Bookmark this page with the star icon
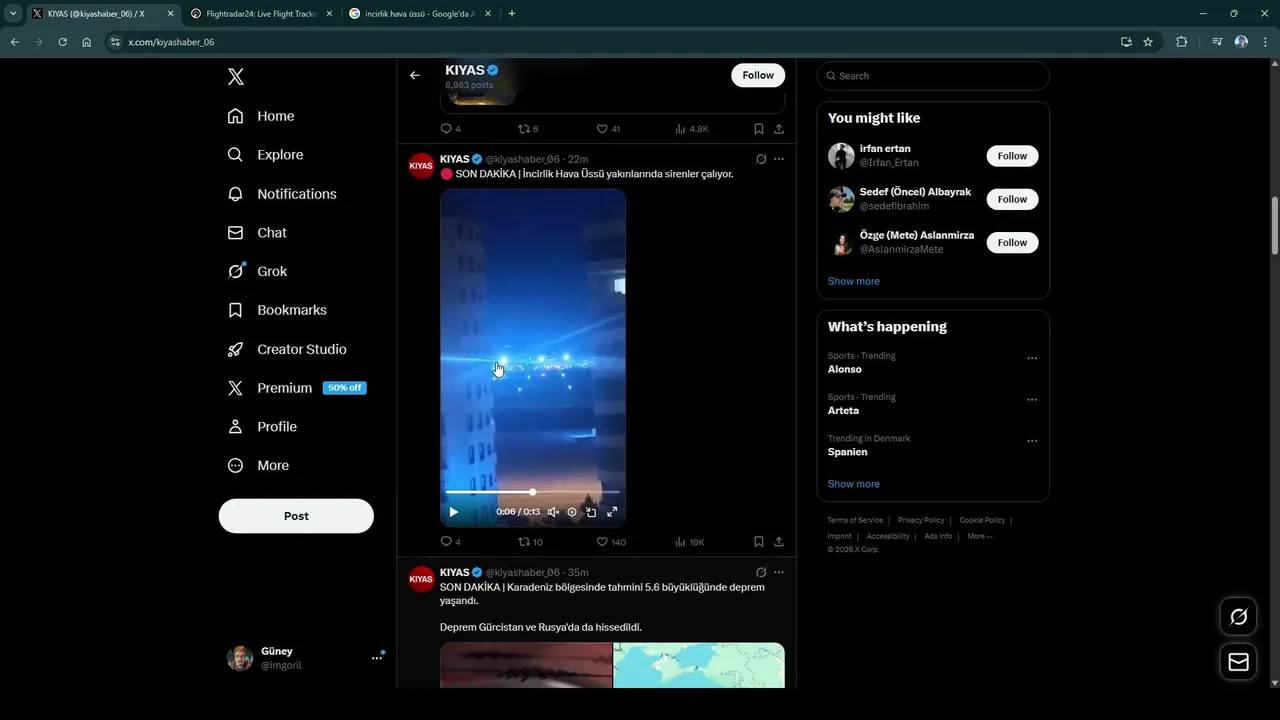Viewport: 1280px width, 720px height. 1148,42
